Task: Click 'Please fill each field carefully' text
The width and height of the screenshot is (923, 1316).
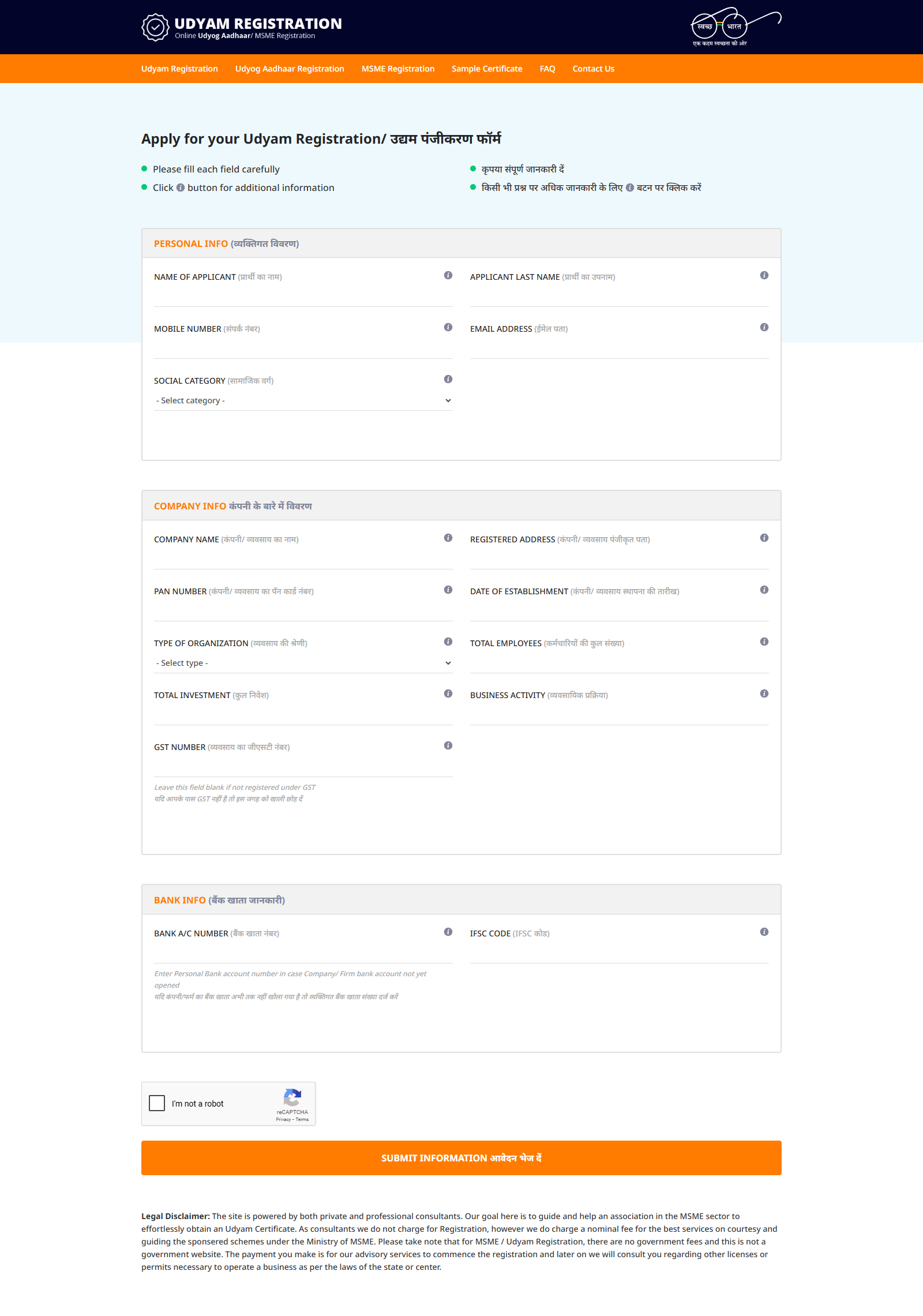Action: pos(216,169)
